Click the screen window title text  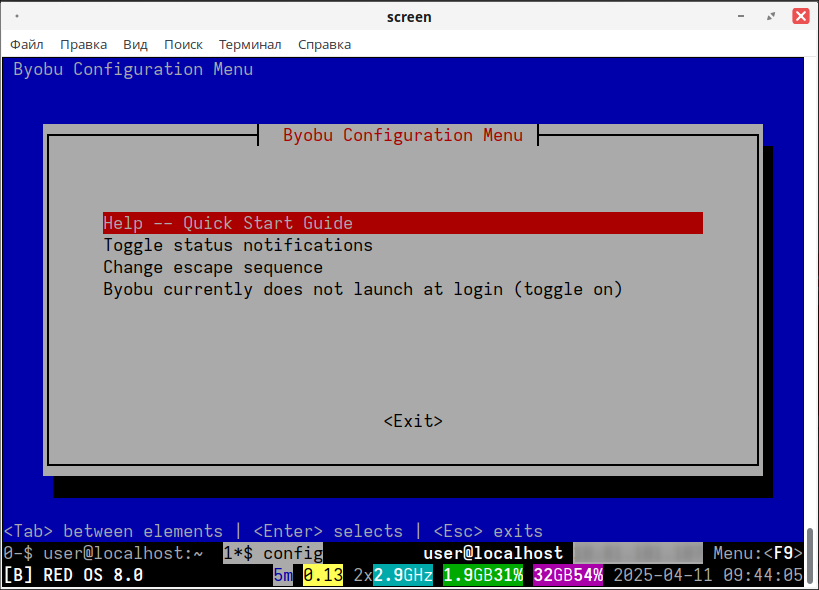point(409,17)
